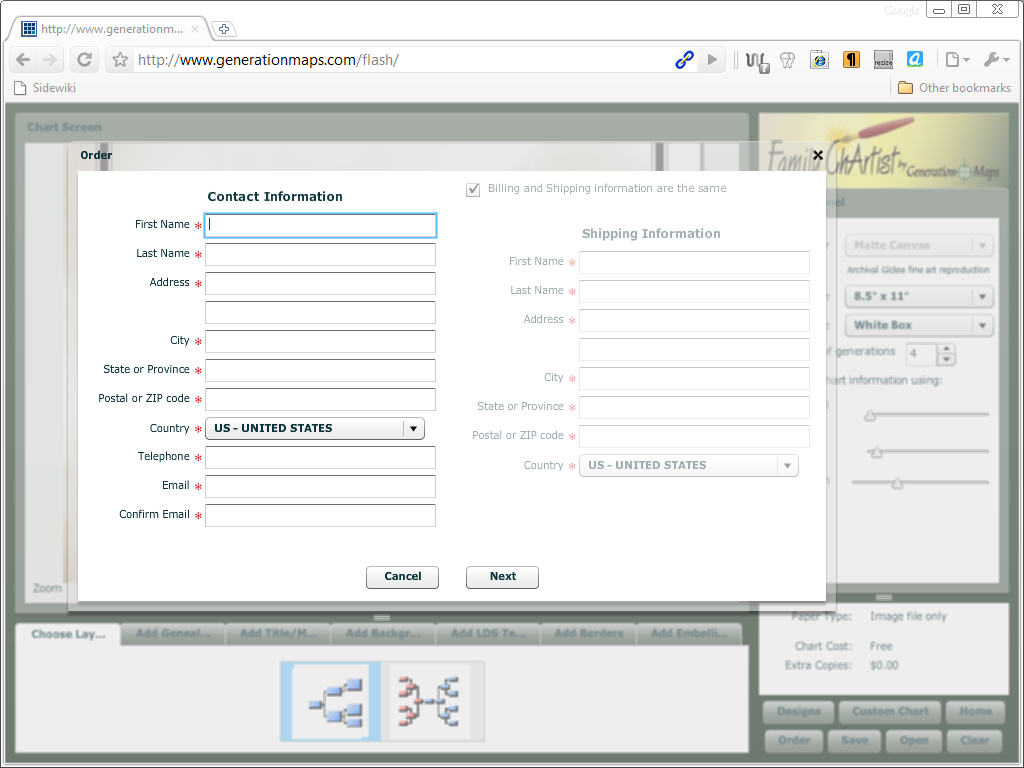
Task: Toggle Billing and Shipping same checkbox
Action: point(473,189)
